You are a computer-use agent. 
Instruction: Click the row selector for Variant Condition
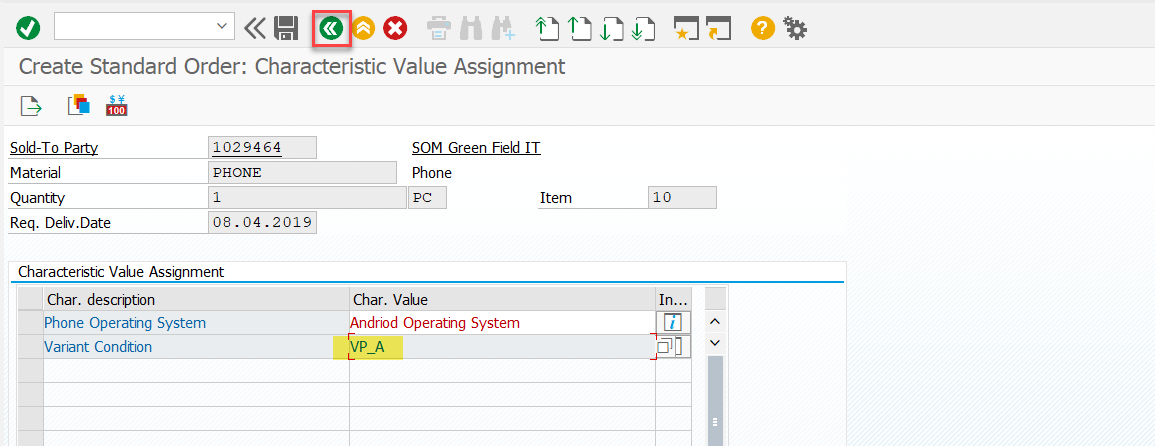[x=30, y=346]
